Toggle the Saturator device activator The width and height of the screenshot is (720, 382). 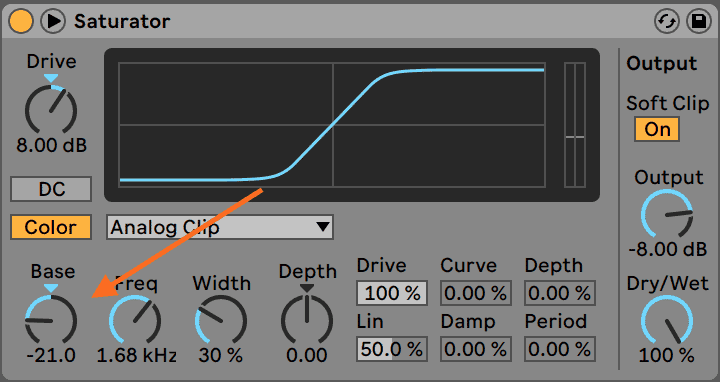21,21
